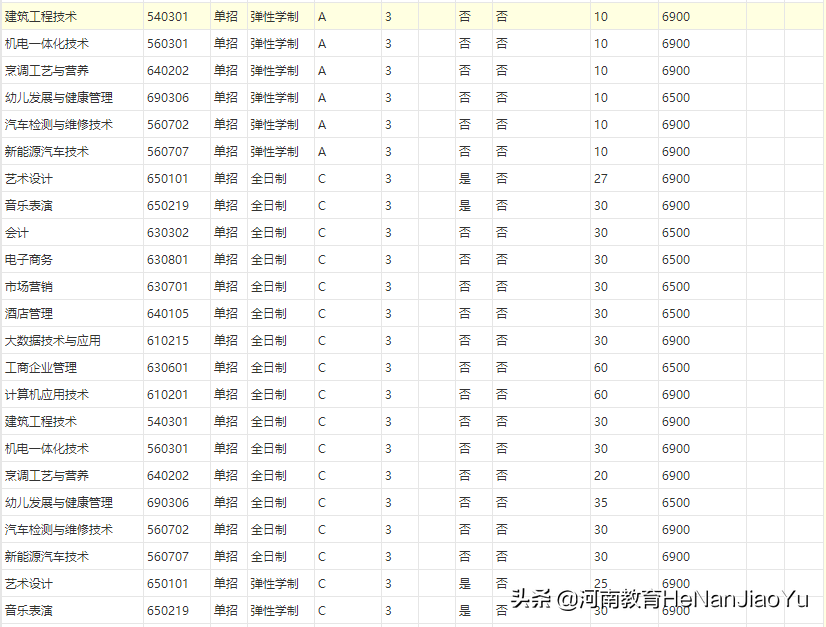Select the tuition 6500 cell for 会计
The height and width of the screenshot is (627, 826).
[x=676, y=232]
